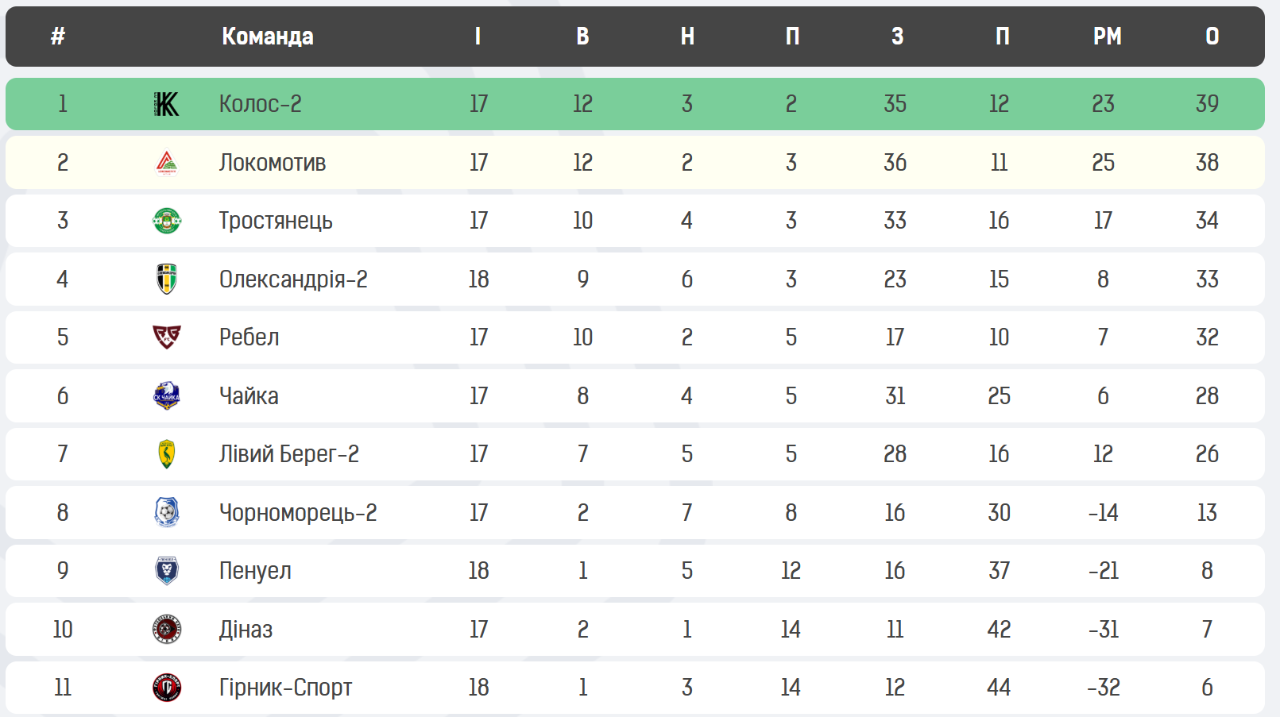The height and width of the screenshot is (717, 1280).
Task: Click the Діназ club crest
Action: 166,629
